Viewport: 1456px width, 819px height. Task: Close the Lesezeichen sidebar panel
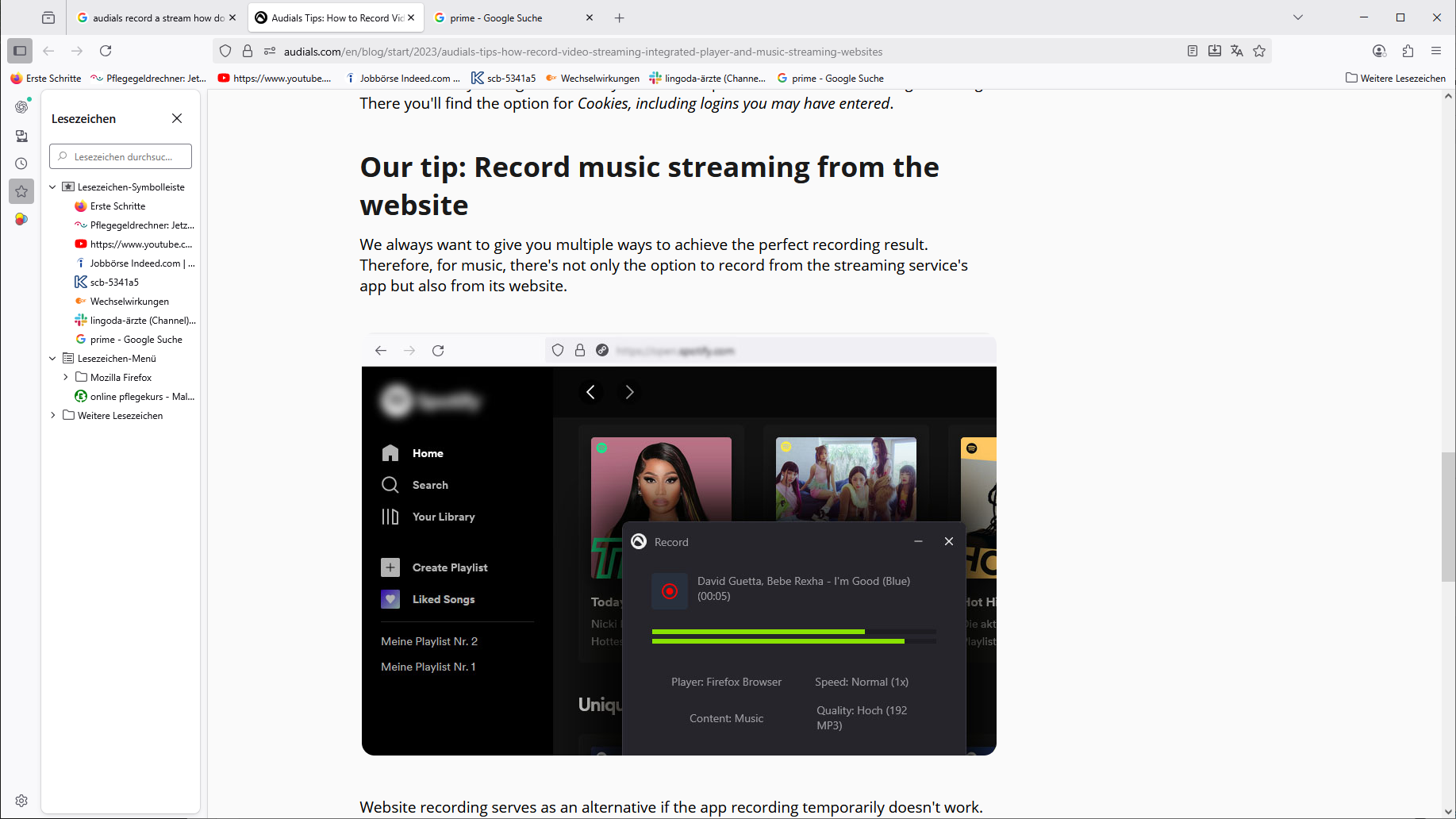point(177,118)
